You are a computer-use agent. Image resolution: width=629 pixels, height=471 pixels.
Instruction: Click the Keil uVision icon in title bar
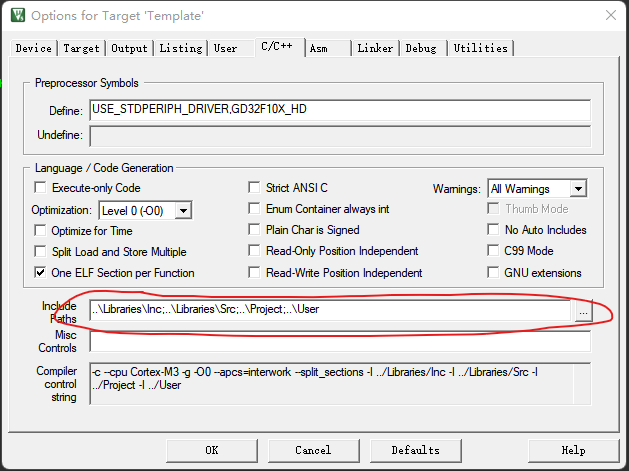(18, 15)
